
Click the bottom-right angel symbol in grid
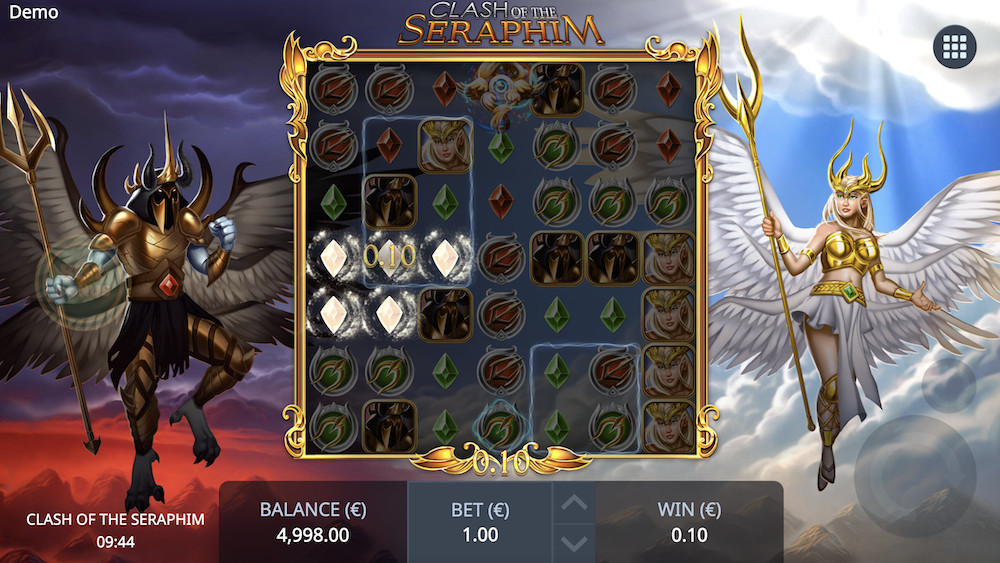click(668, 426)
